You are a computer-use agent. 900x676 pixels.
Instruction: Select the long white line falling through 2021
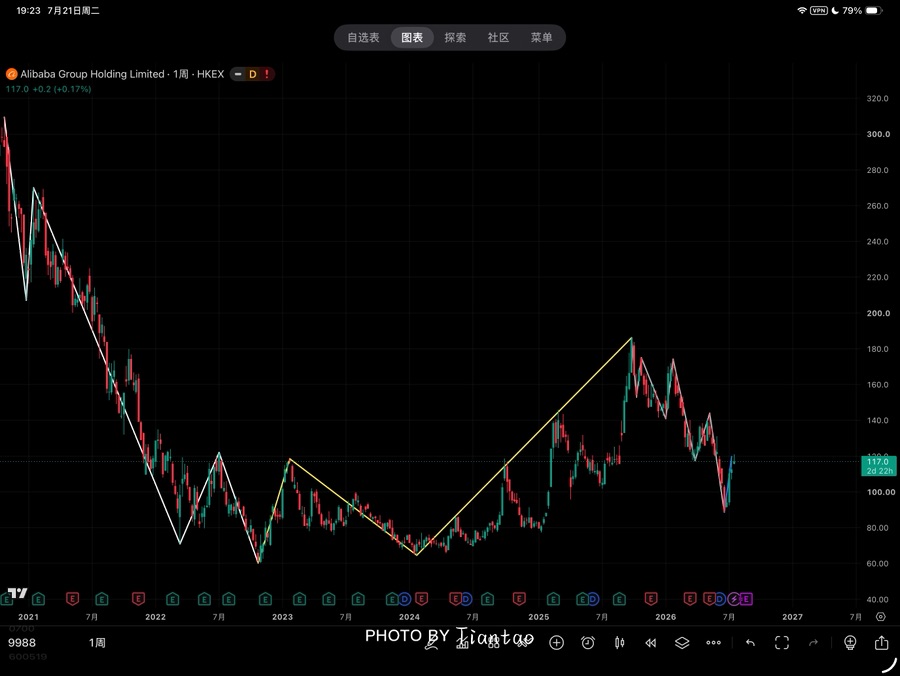(106, 365)
